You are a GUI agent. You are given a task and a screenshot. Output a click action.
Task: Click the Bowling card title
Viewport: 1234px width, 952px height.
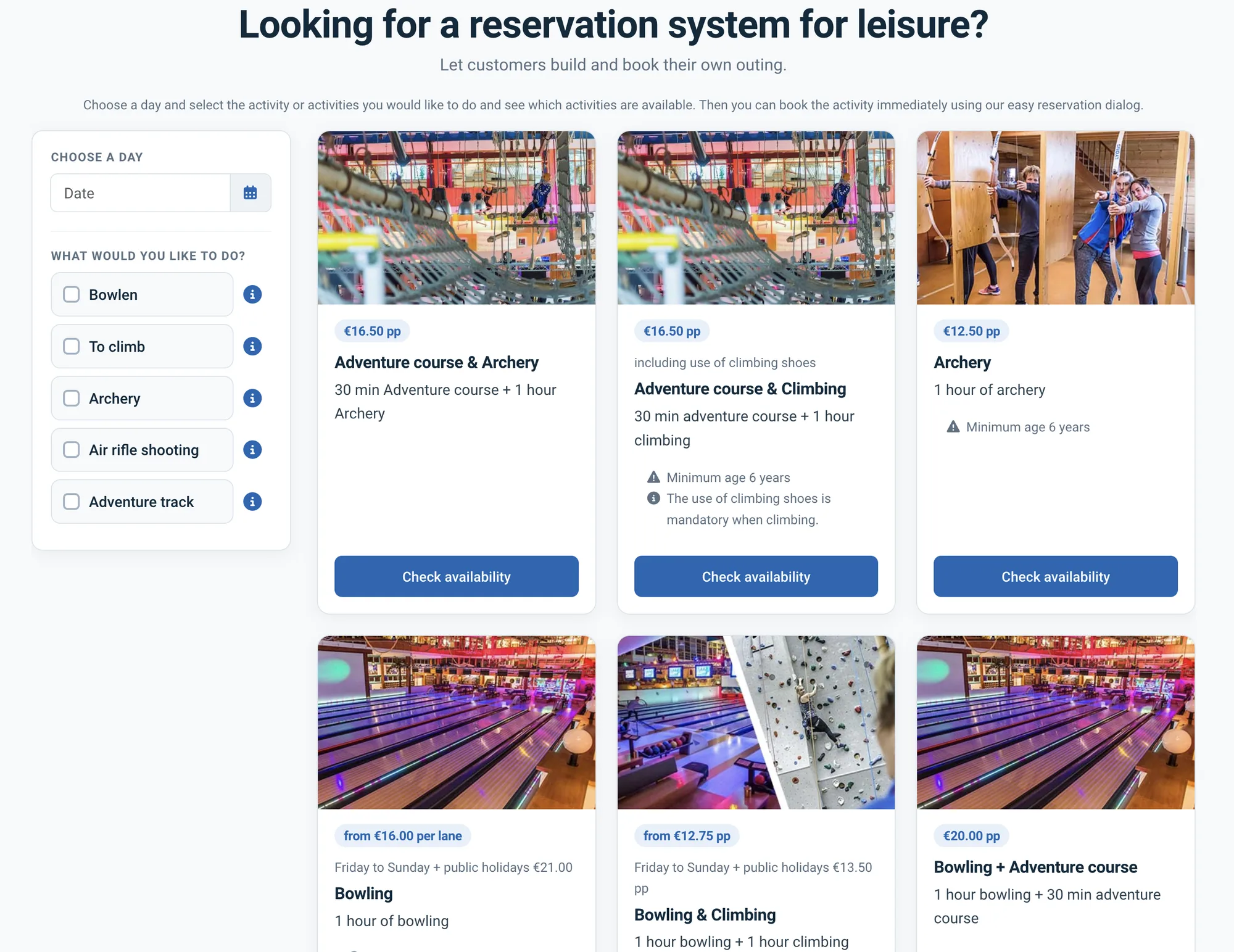(x=363, y=893)
